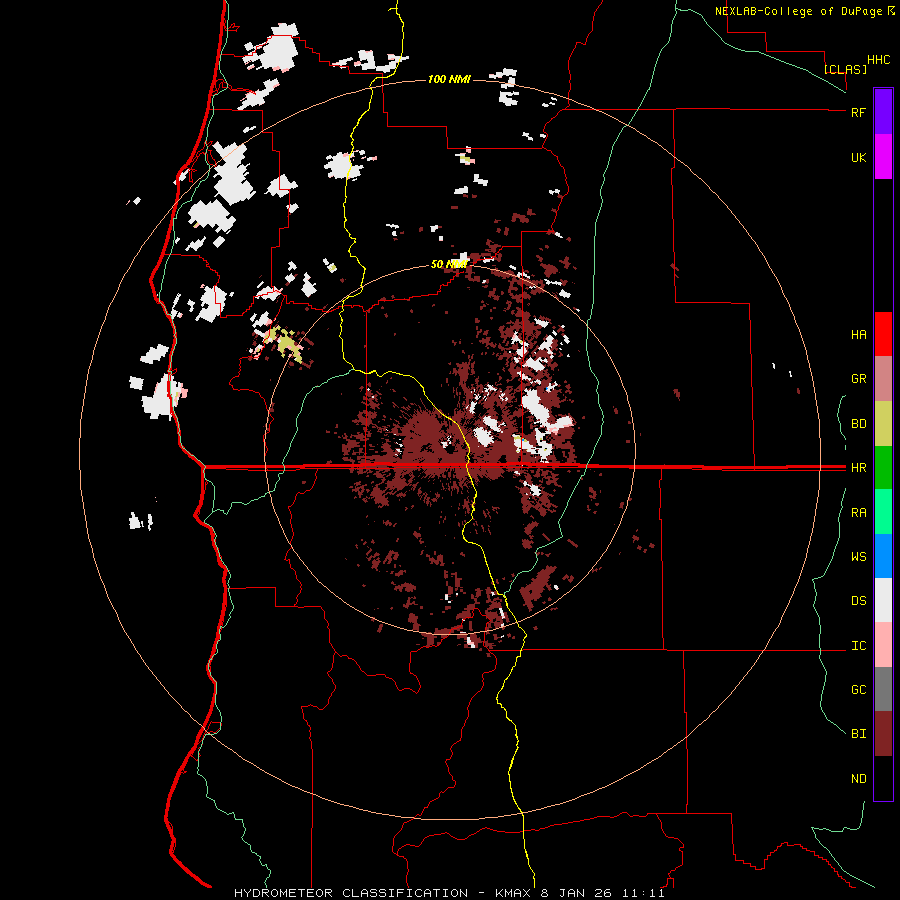Click the 11:11 timestamp
The width and height of the screenshot is (900, 900).
coord(642,893)
